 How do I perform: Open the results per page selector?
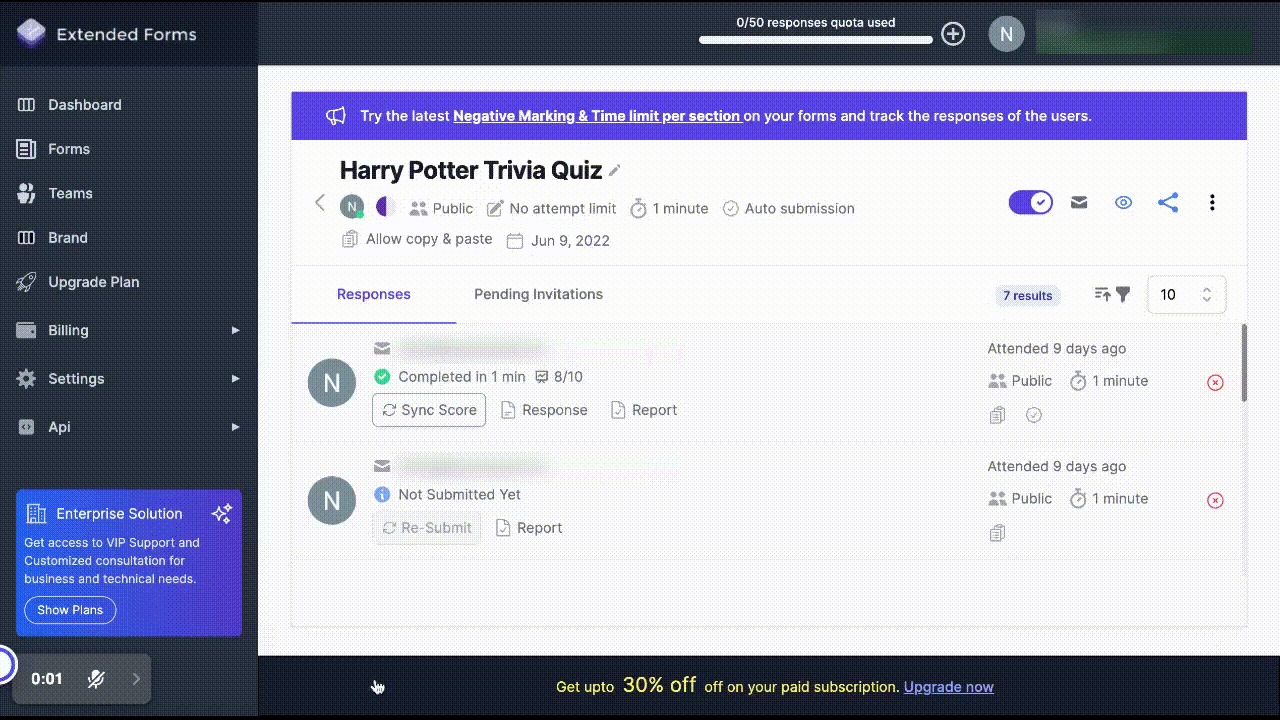(x=1186, y=295)
